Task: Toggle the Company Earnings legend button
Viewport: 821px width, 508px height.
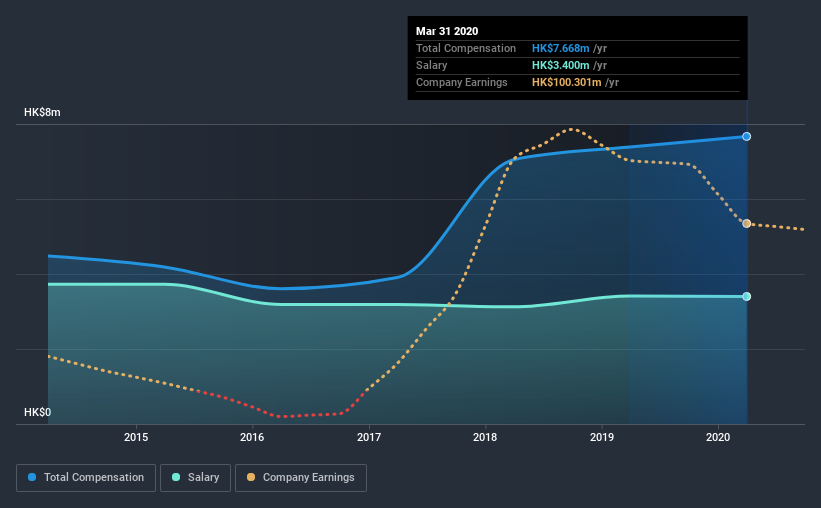Action: pos(301,478)
